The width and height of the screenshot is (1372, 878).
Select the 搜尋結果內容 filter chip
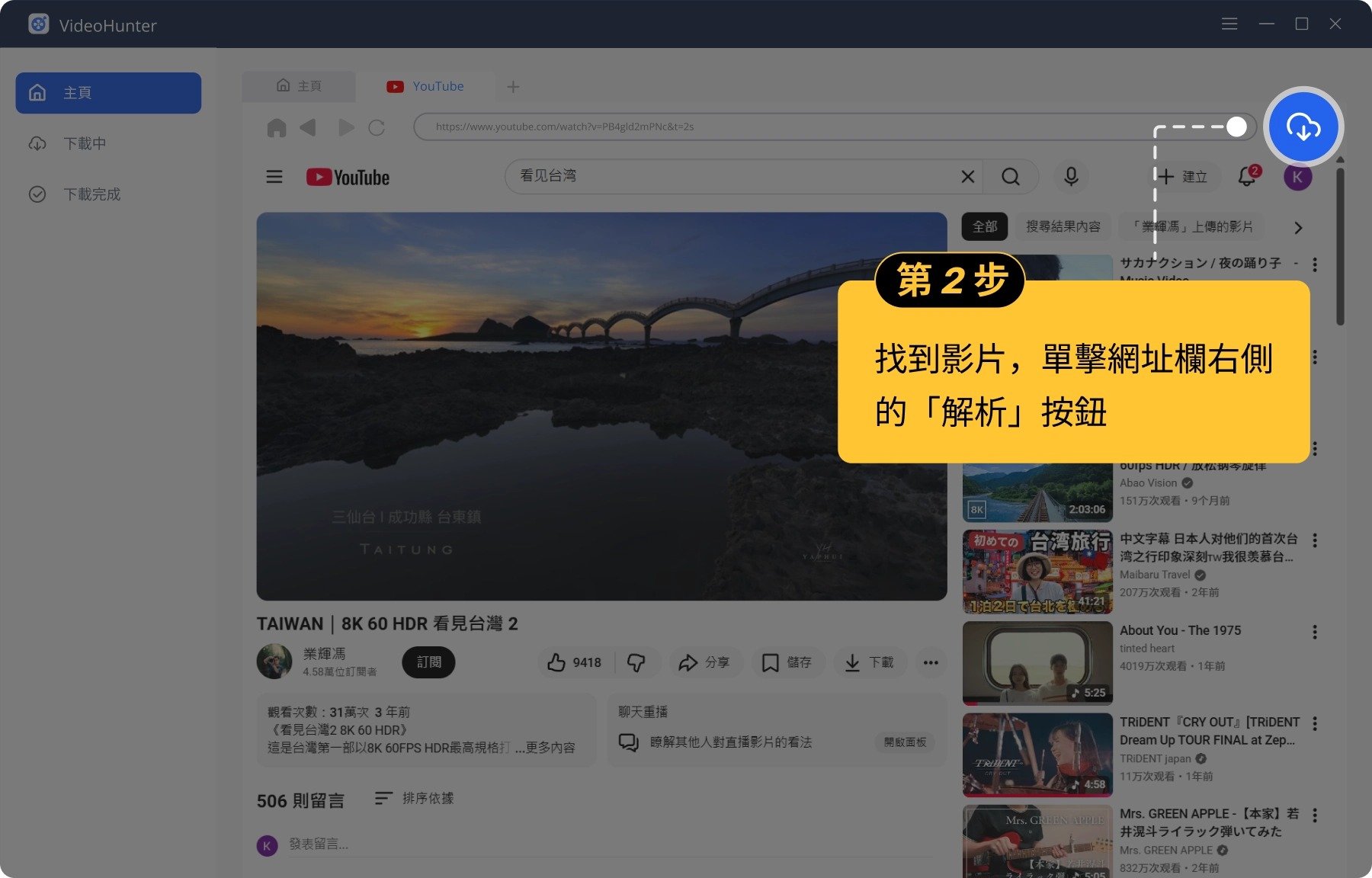click(x=1063, y=226)
